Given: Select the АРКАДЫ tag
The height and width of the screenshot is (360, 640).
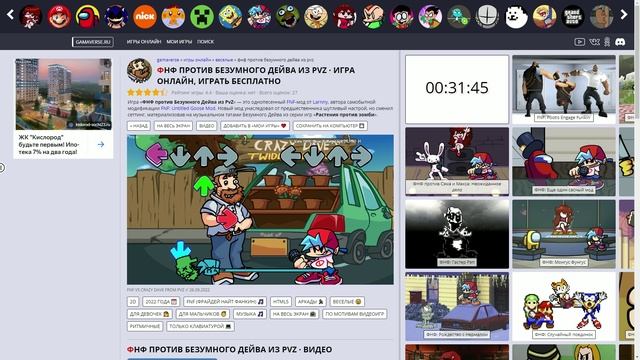Looking at the screenshot, I should pos(311,302).
